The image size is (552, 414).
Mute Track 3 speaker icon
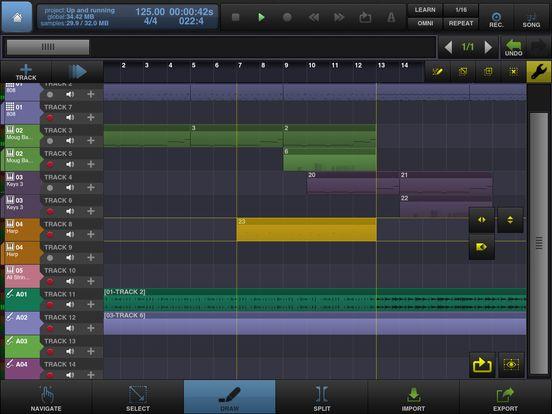[70, 141]
